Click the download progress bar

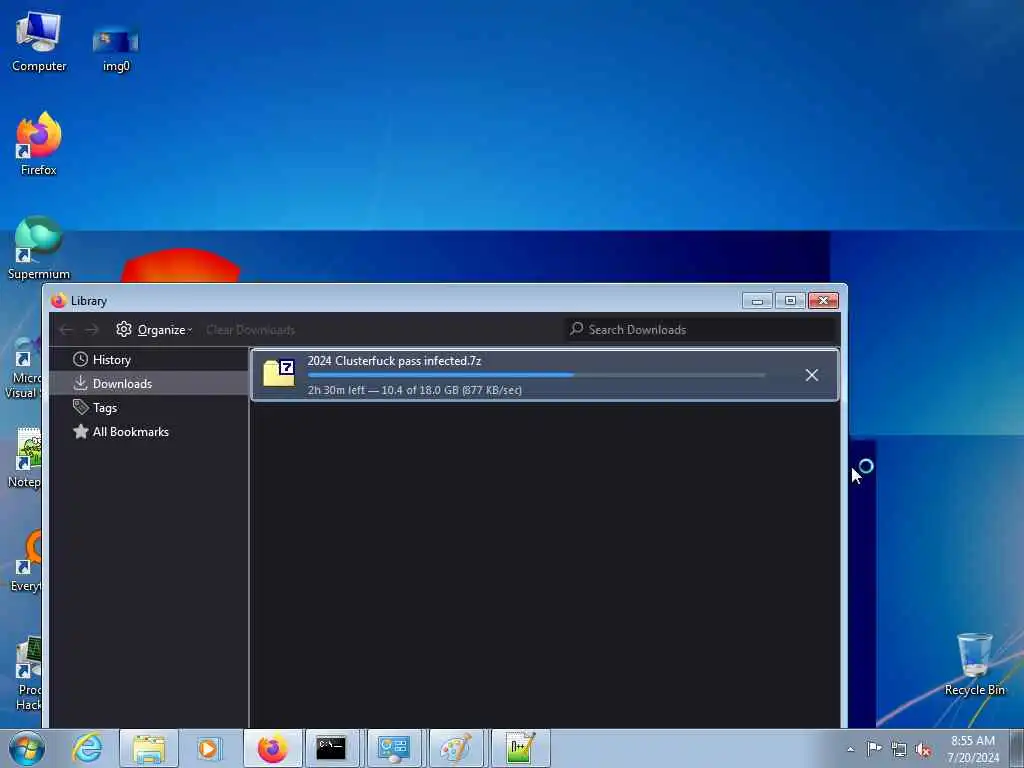(536, 376)
